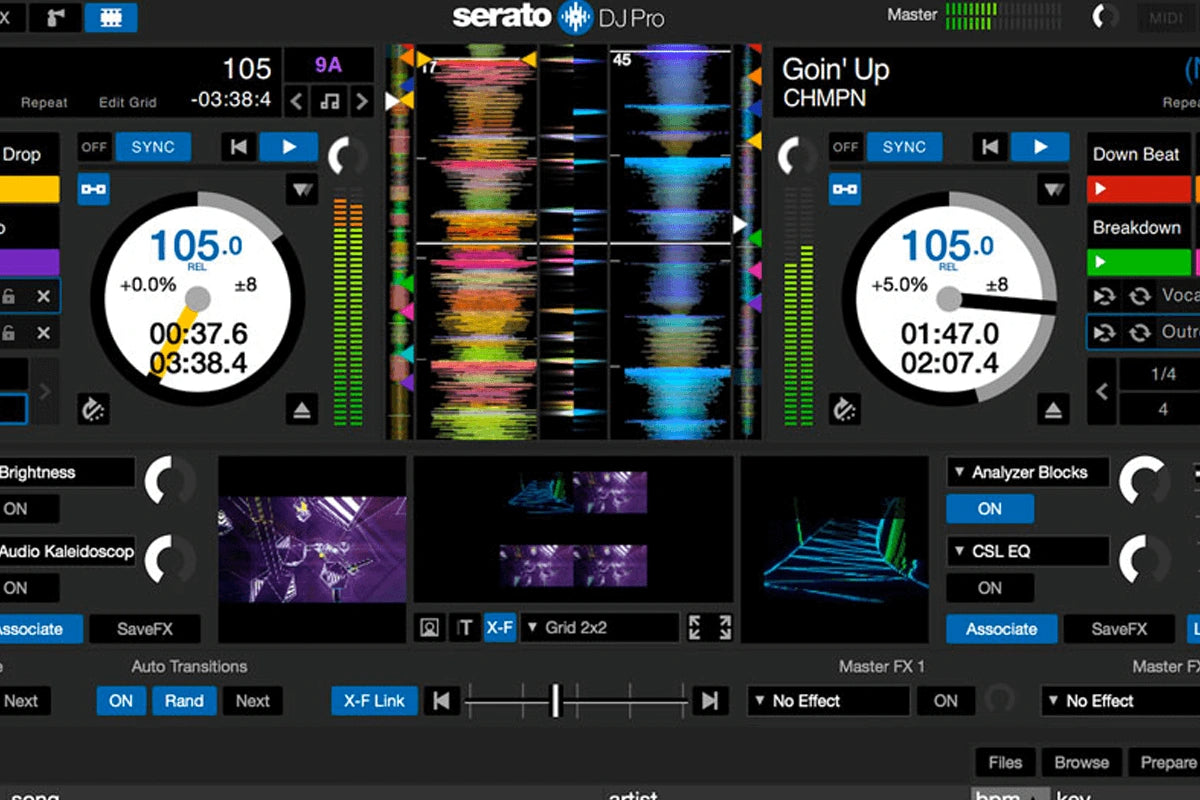Center the crossfader slider
Viewport: 1200px width, 800px height.
556,701
